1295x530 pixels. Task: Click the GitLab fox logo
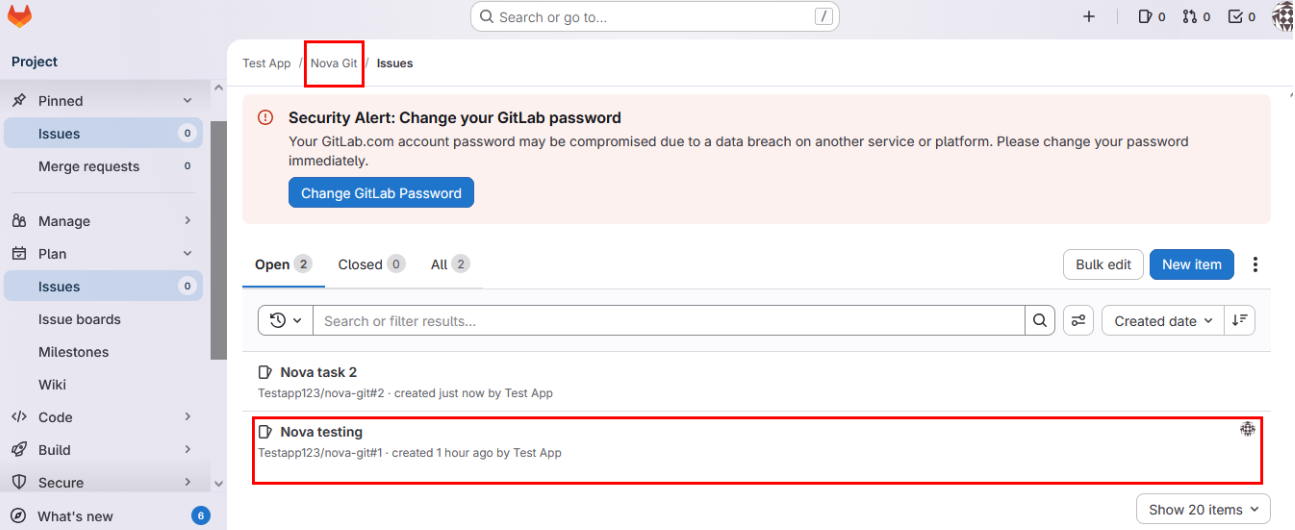click(19, 16)
